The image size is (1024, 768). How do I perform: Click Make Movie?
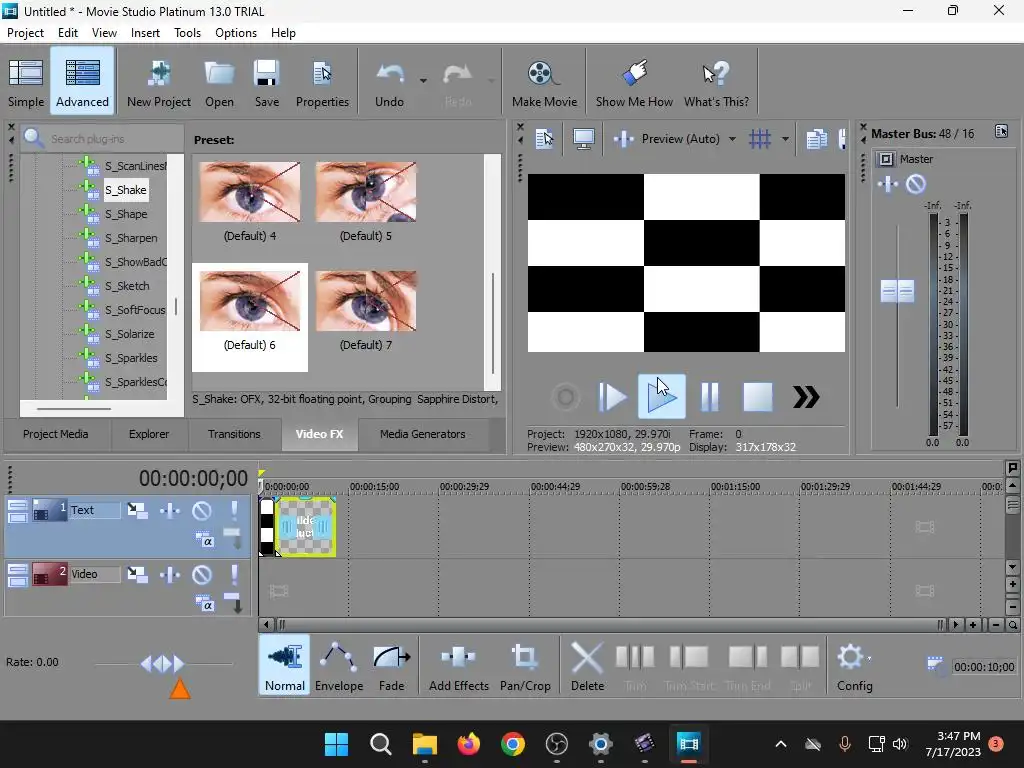point(544,82)
